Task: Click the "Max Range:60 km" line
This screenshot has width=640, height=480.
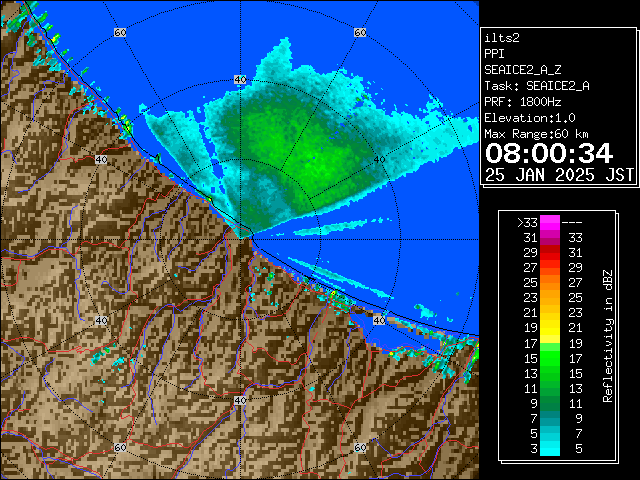Action: (x=537, y=134)
